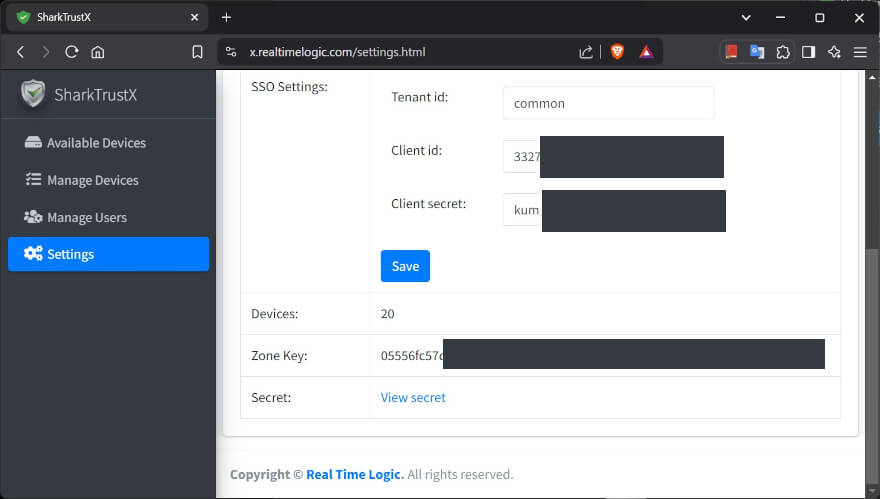The height and width of the screenshot is (499, 880).
Task: Click the Devices label
Action: pyautogui.click(x=274, y=314)
